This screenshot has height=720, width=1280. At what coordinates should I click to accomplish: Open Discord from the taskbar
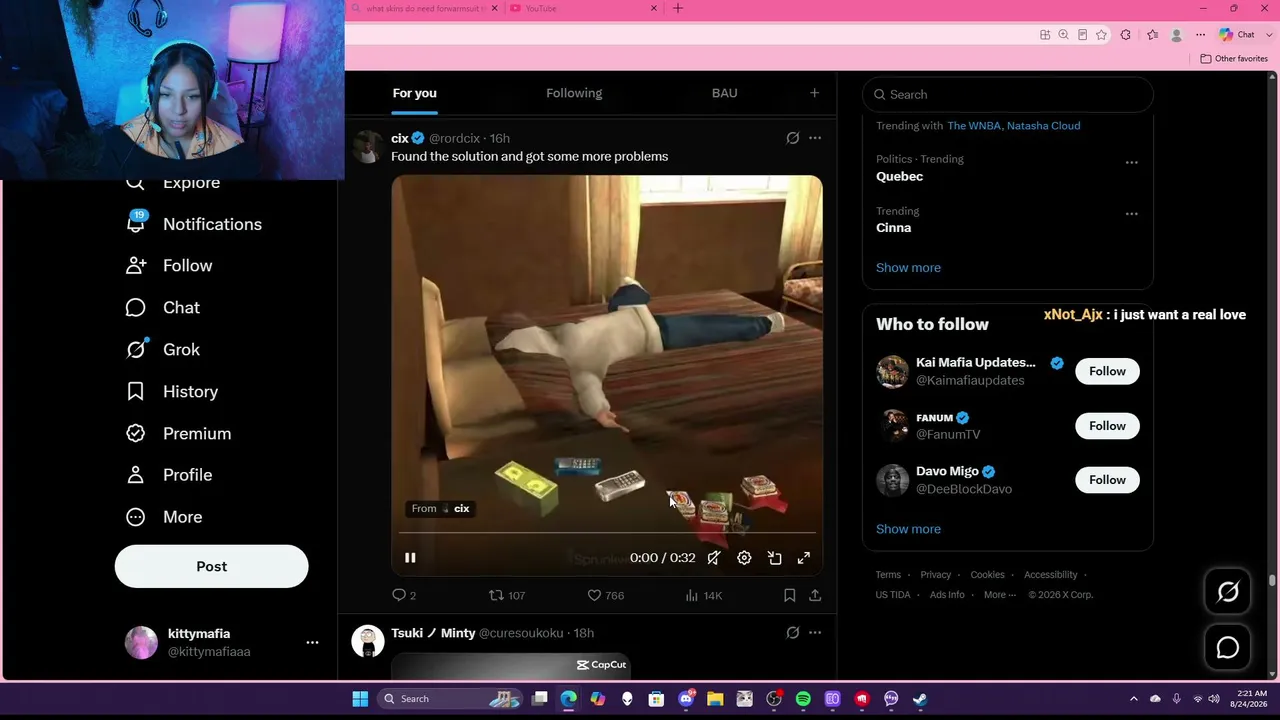686,699
